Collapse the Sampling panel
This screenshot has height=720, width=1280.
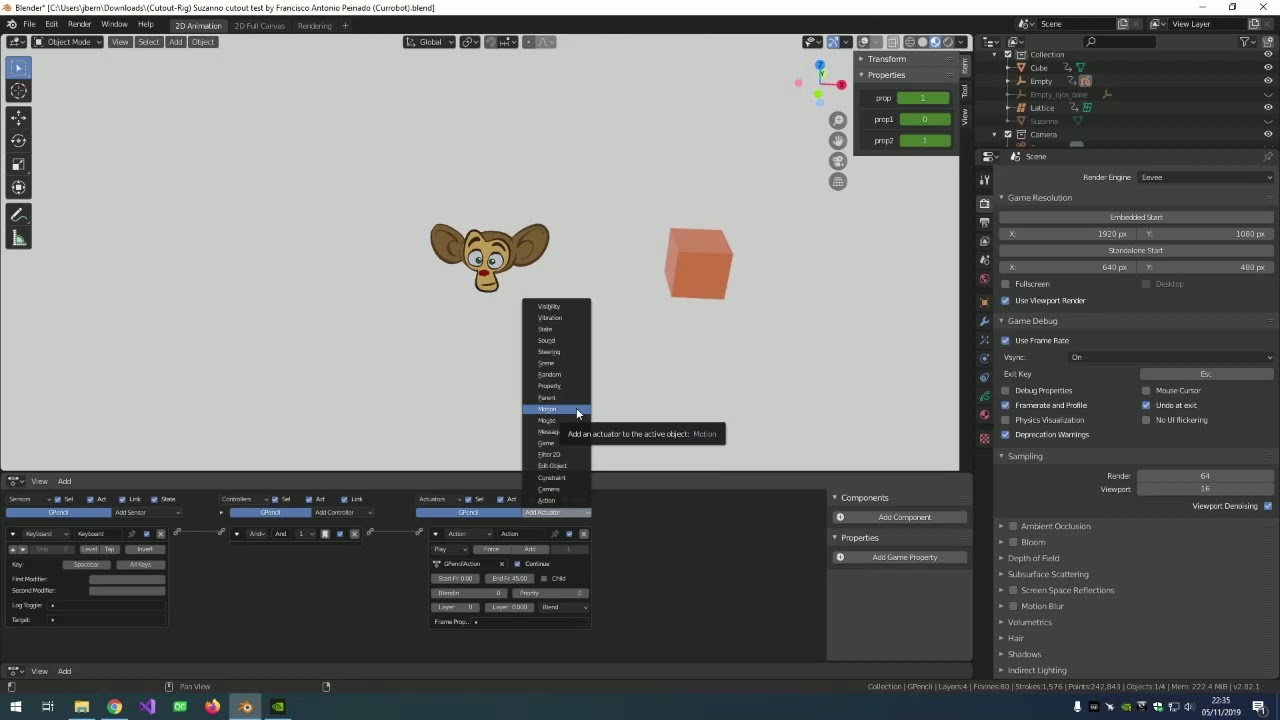pyautogui.click(x=1001, y=456)
